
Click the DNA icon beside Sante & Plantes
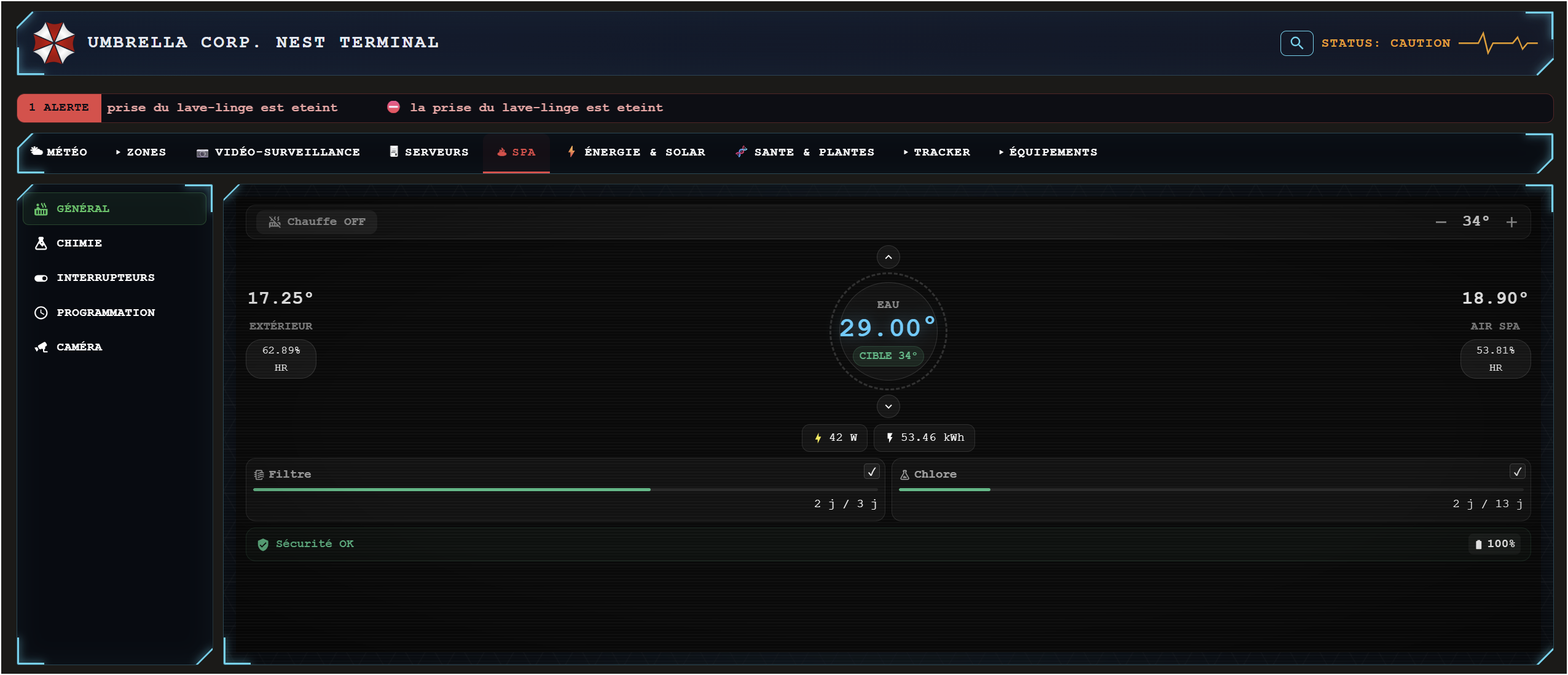pos(742,151)
